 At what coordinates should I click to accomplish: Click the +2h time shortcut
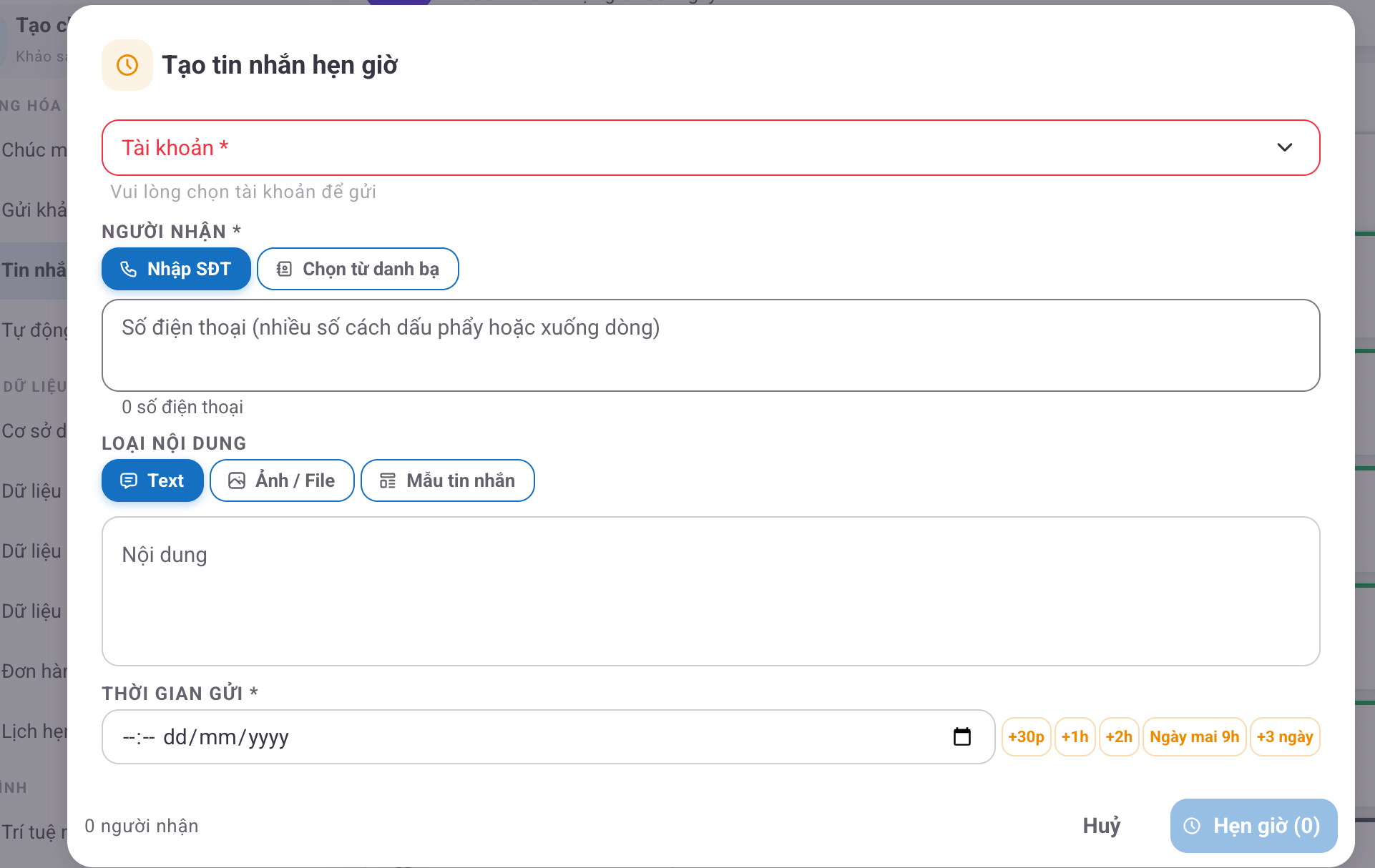click(1119, 736)
